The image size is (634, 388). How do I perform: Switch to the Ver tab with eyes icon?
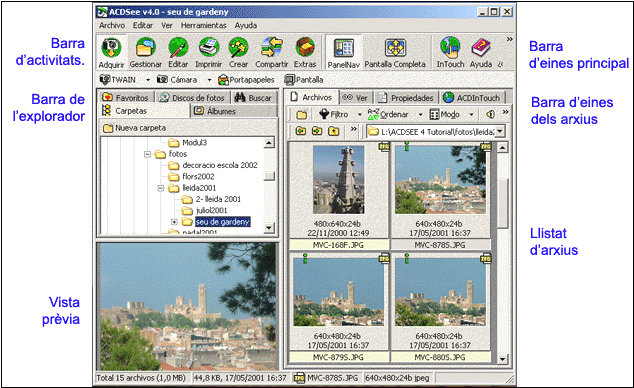click(x=355, y=98)
